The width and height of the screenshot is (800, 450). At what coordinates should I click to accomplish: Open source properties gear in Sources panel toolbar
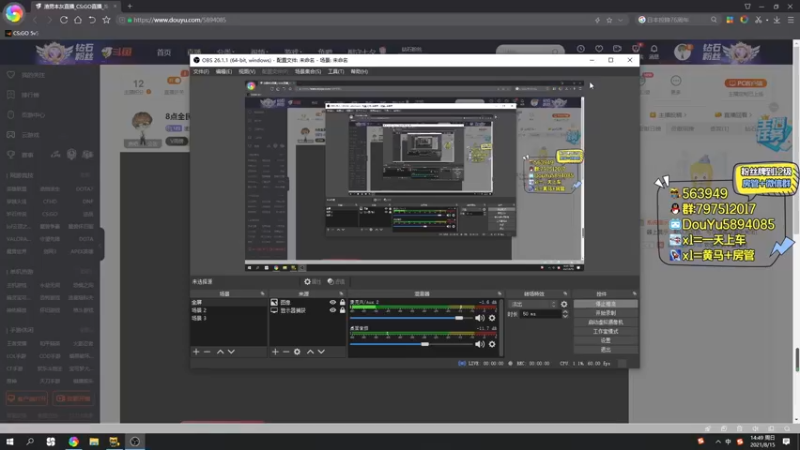click(x=297, y=352)
